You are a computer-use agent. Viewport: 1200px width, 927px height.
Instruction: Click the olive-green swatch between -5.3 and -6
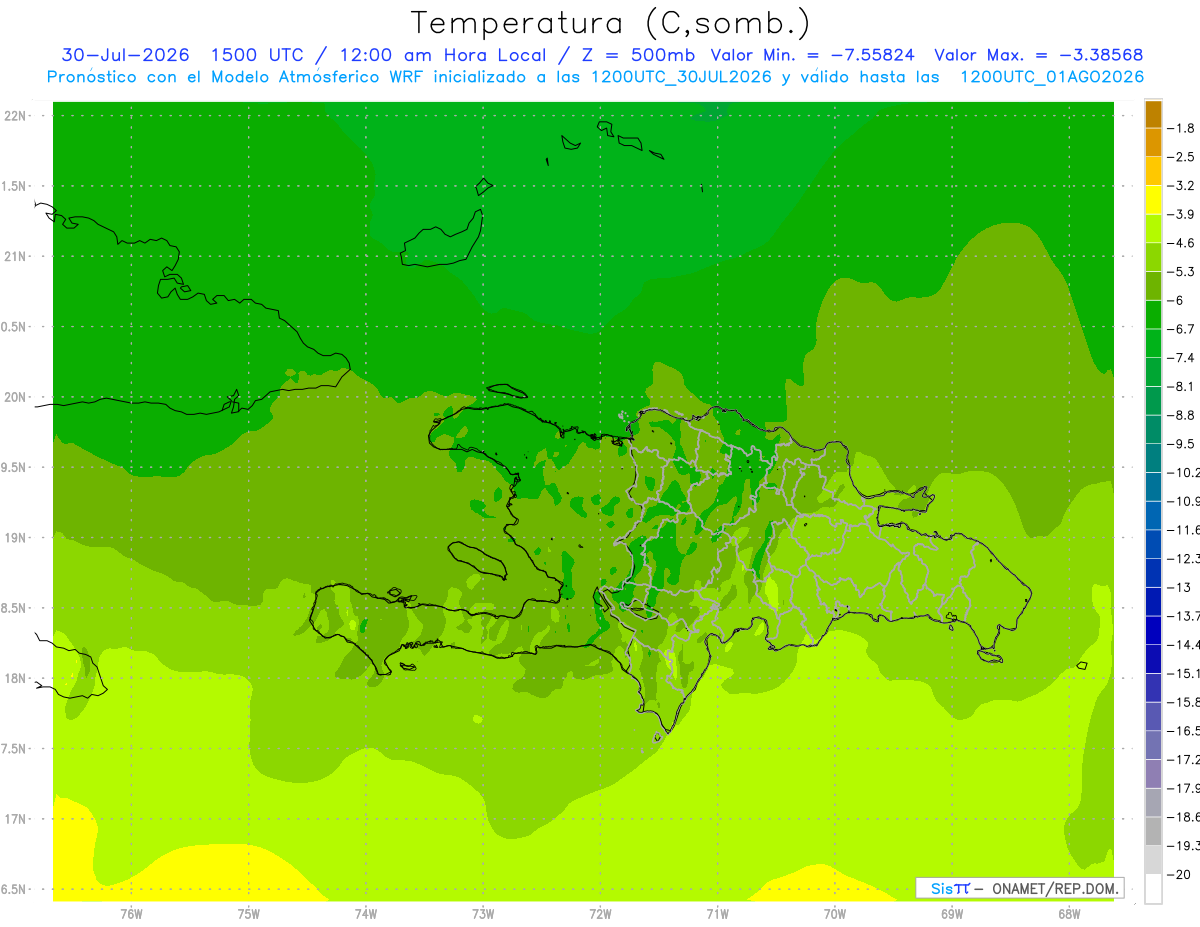click(1153, 286)
